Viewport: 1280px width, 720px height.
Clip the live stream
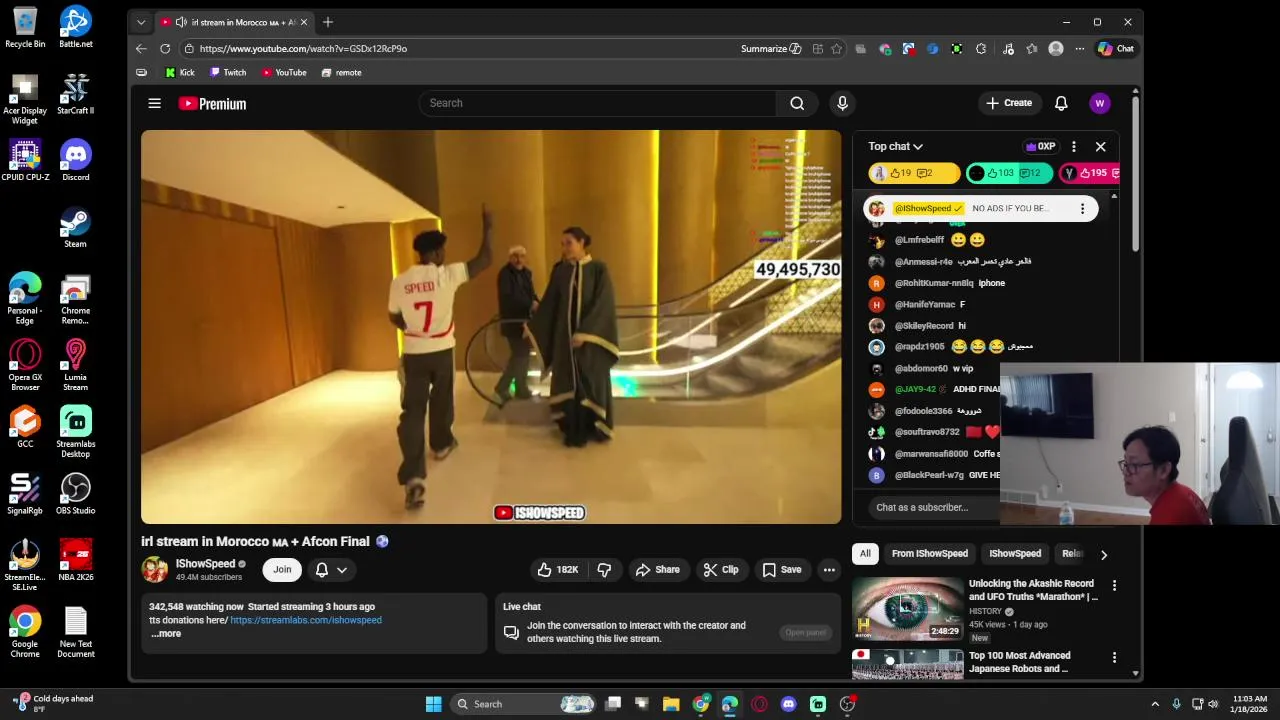pyautogui.click(x=720, y=569)
